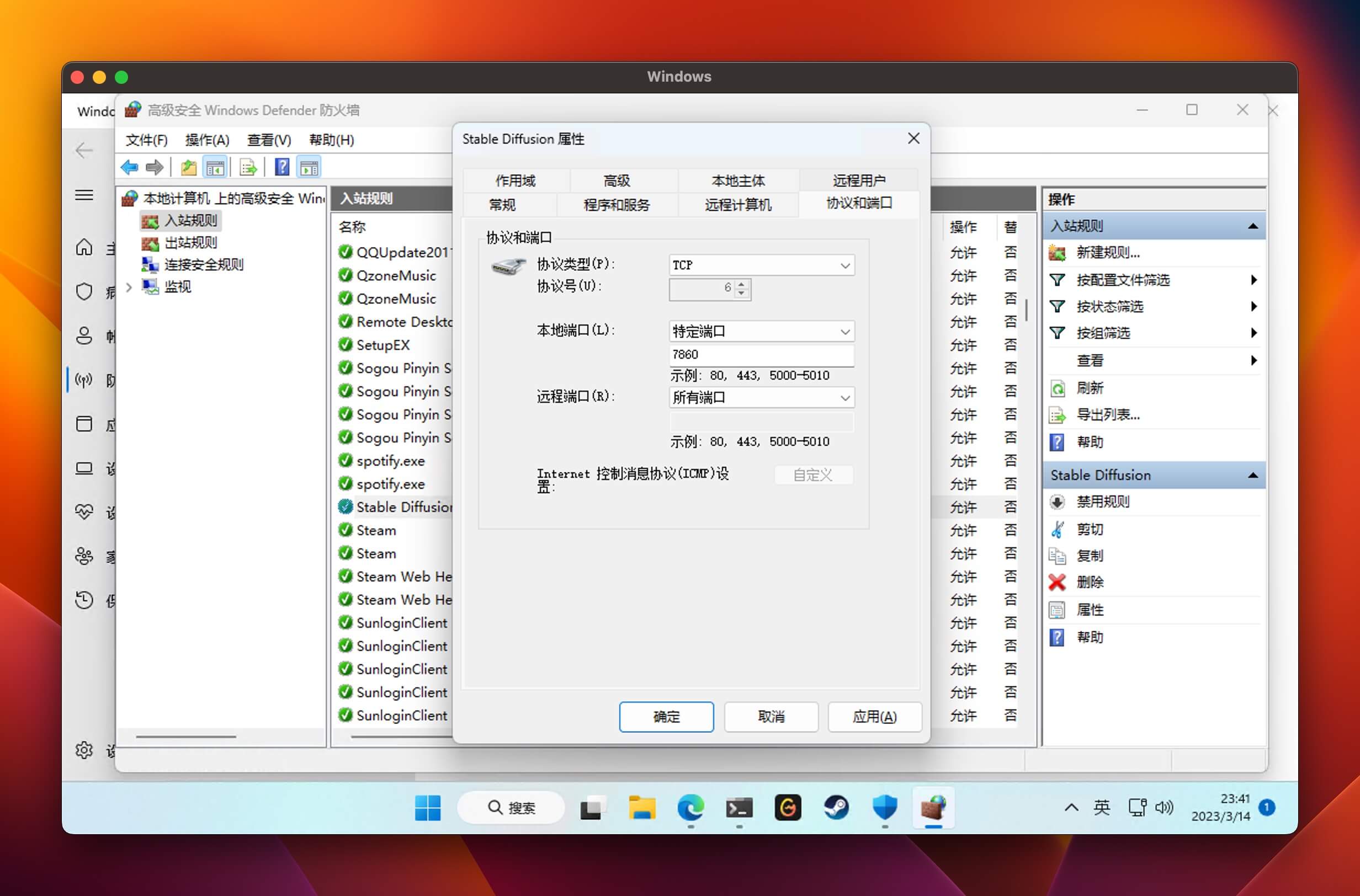Click the settings gear in left sidebar
The image size is (1360, 896).
pyautogui.click(x=84, y=750)
